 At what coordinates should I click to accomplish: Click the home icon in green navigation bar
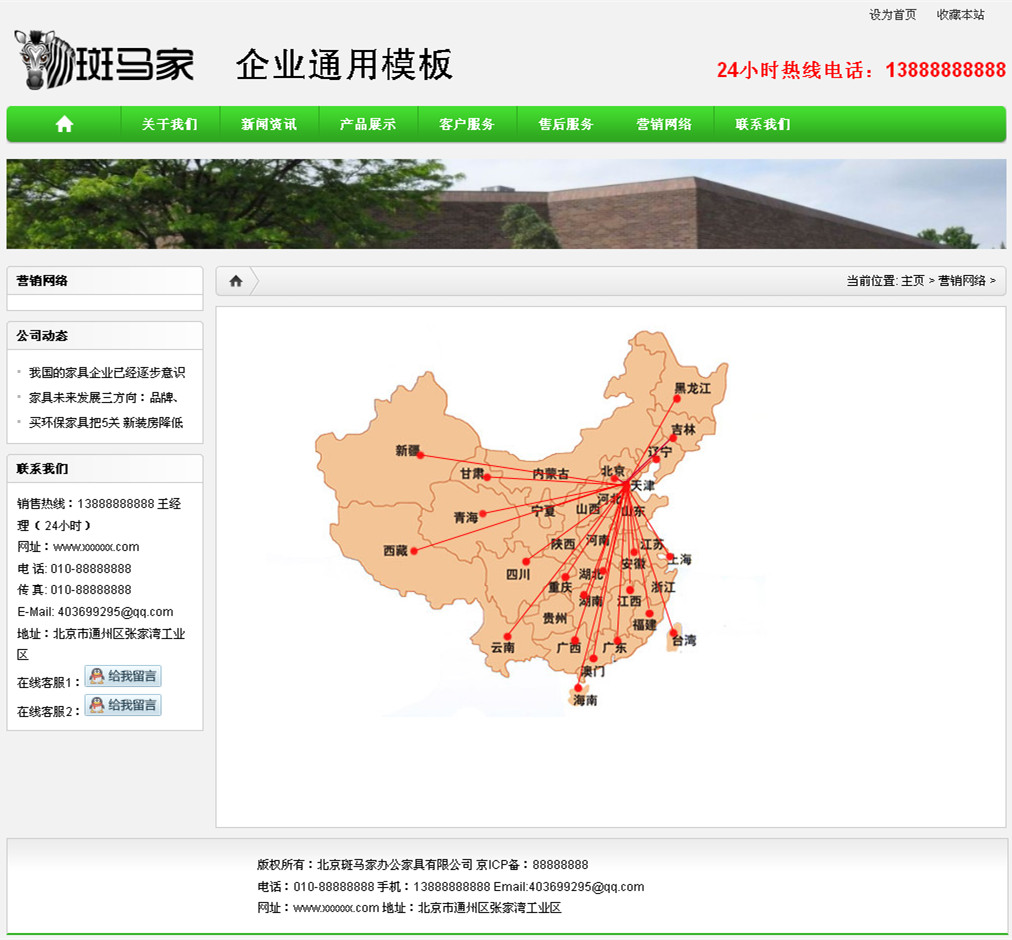tap(65, 124)
